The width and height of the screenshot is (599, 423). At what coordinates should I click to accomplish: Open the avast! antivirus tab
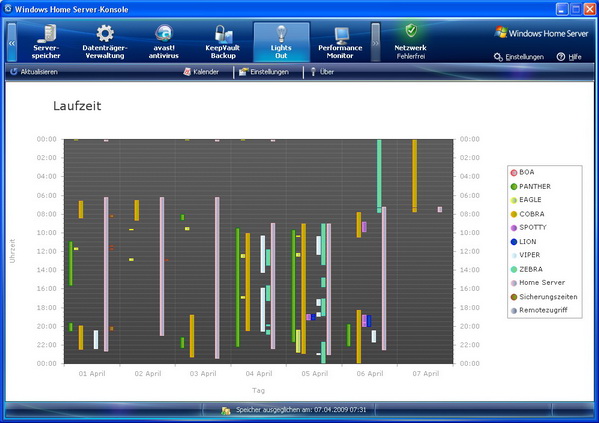tap(164, 42)
